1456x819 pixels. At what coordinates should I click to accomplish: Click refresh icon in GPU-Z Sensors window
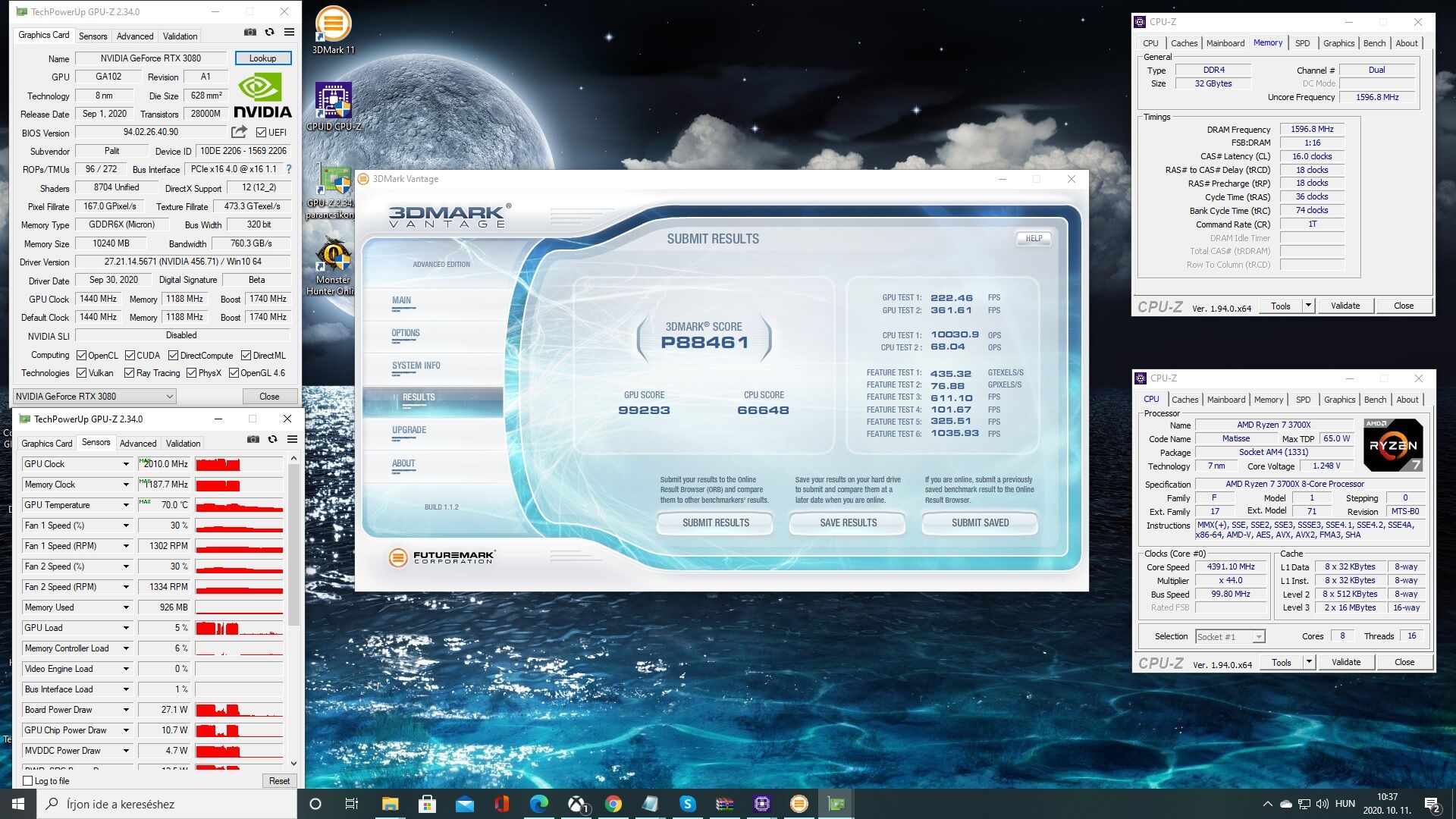click(x=272, y=439)
